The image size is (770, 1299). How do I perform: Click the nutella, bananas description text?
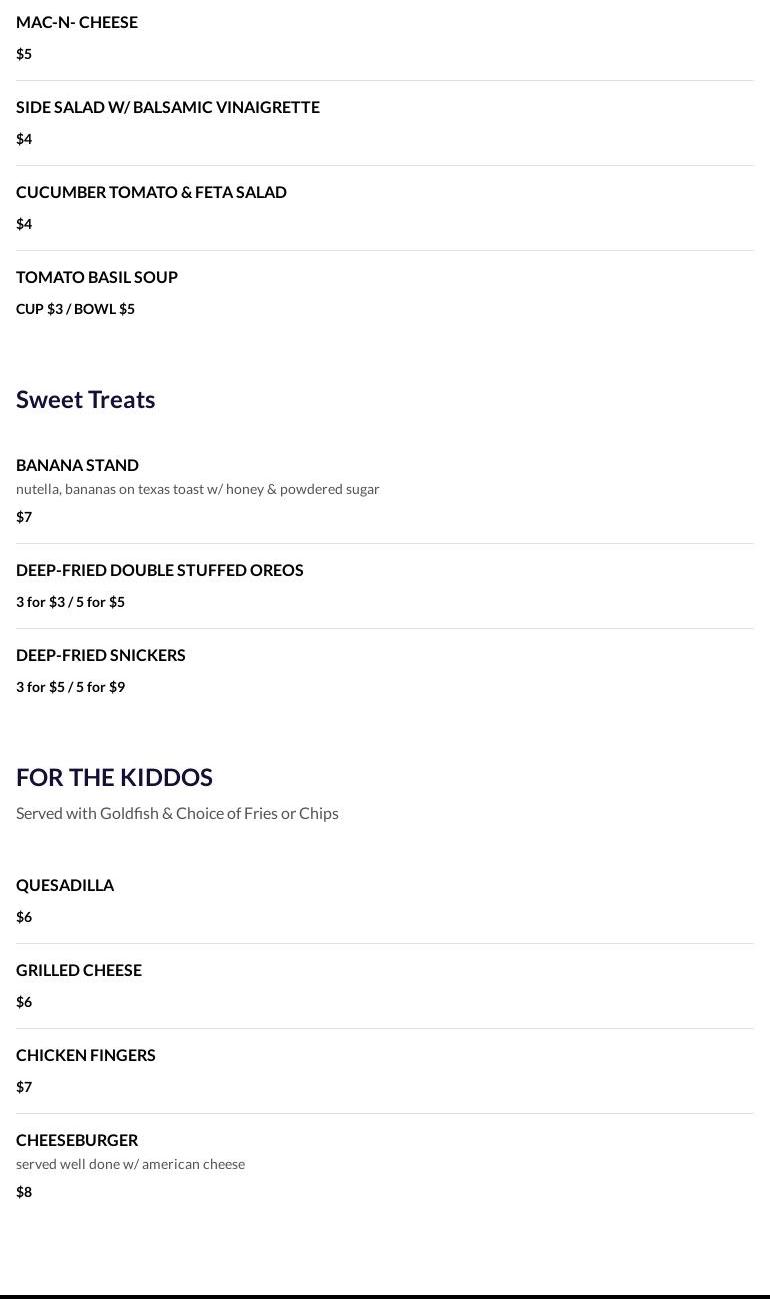coord(197,489)
